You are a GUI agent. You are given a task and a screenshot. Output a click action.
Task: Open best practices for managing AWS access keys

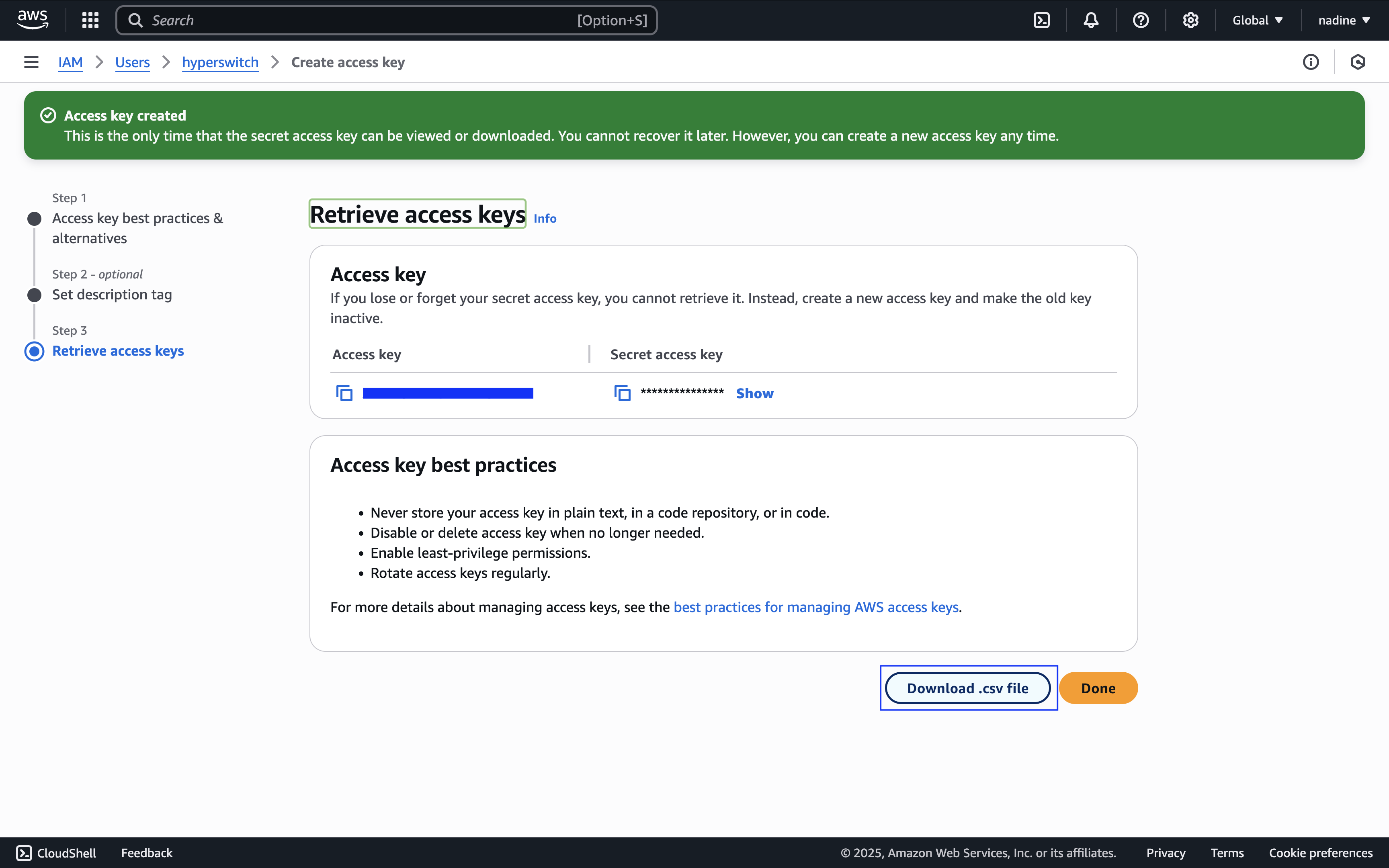815,607
